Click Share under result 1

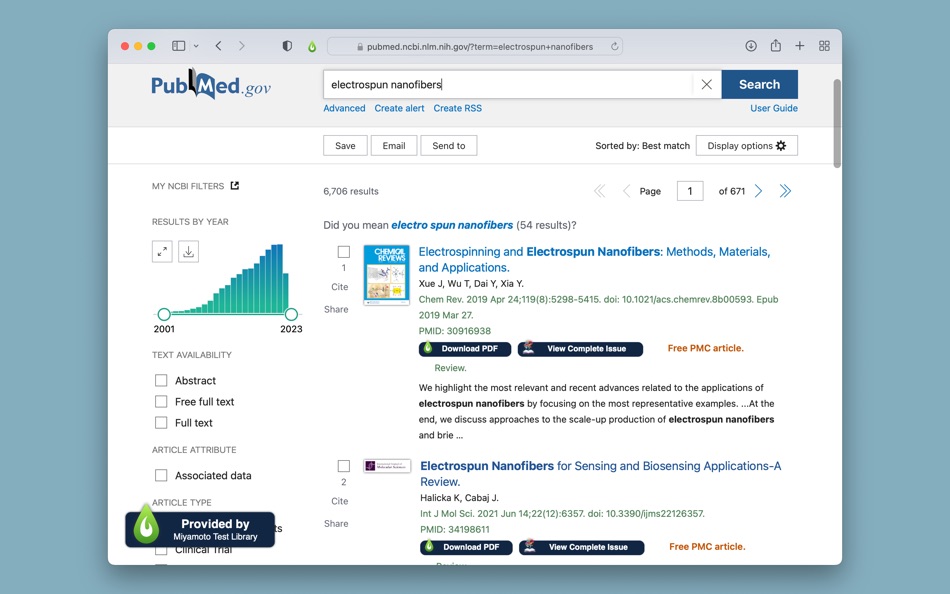336,309
